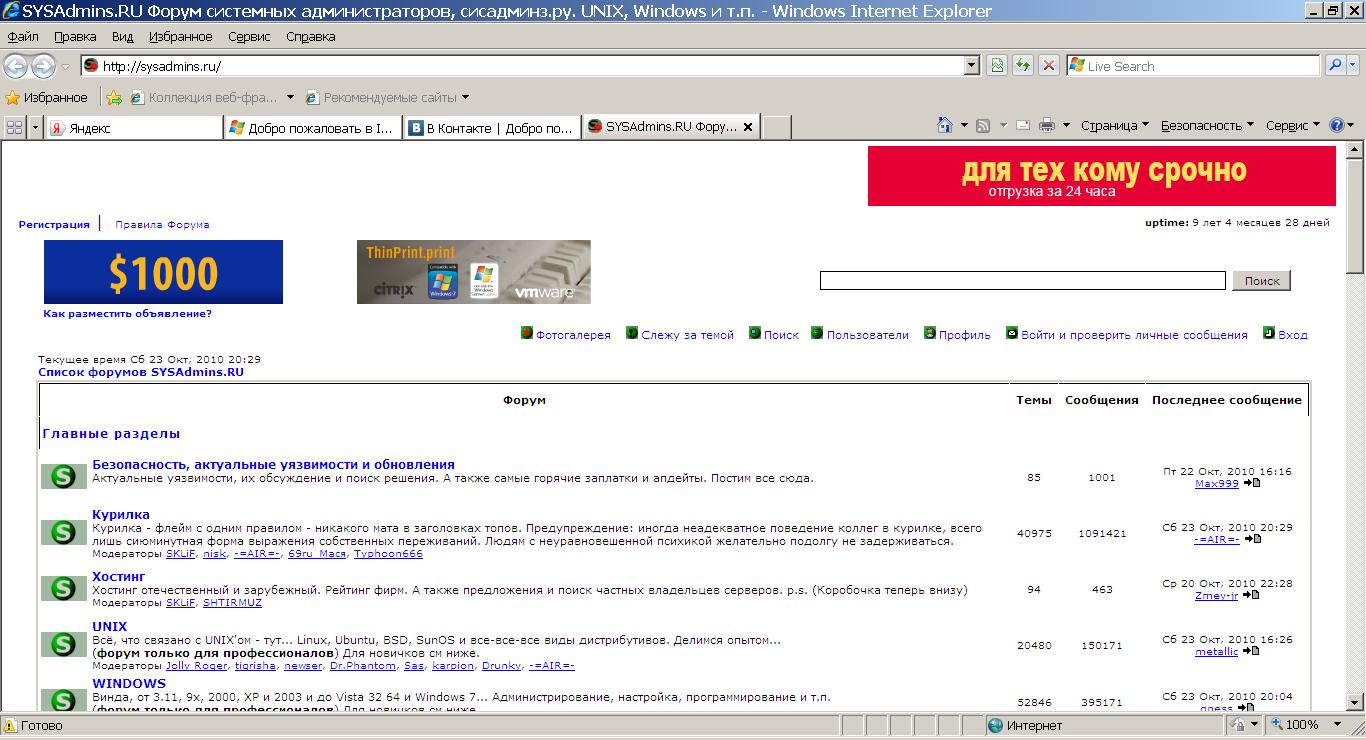Open moderator Jolly Roger profile link

(196, 665)
